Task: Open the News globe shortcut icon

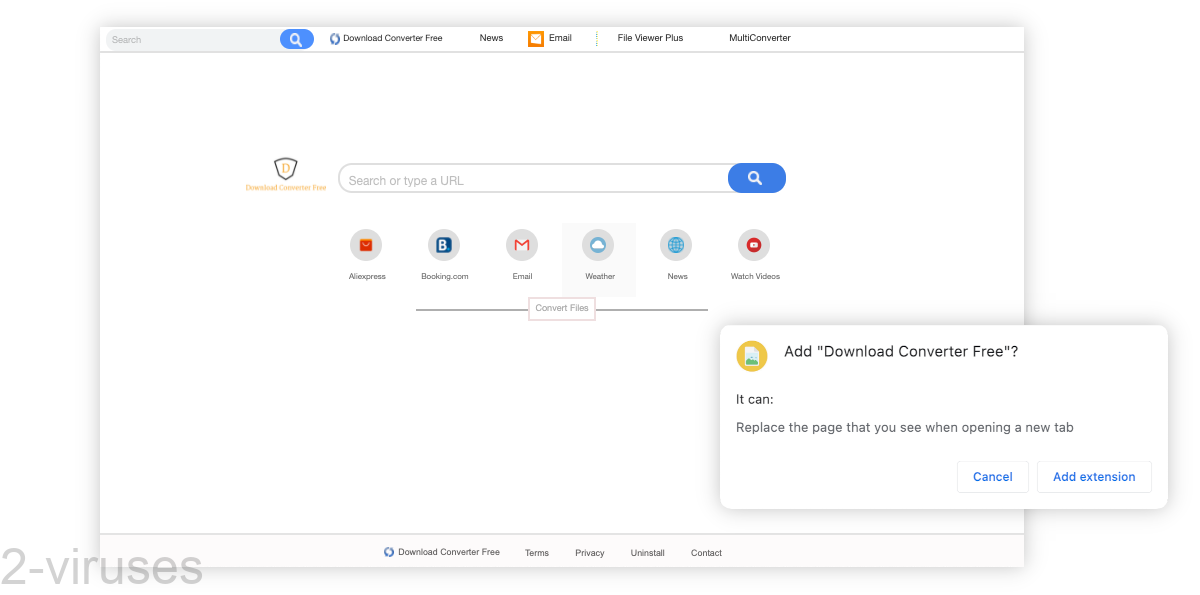Action: (676, 245)
